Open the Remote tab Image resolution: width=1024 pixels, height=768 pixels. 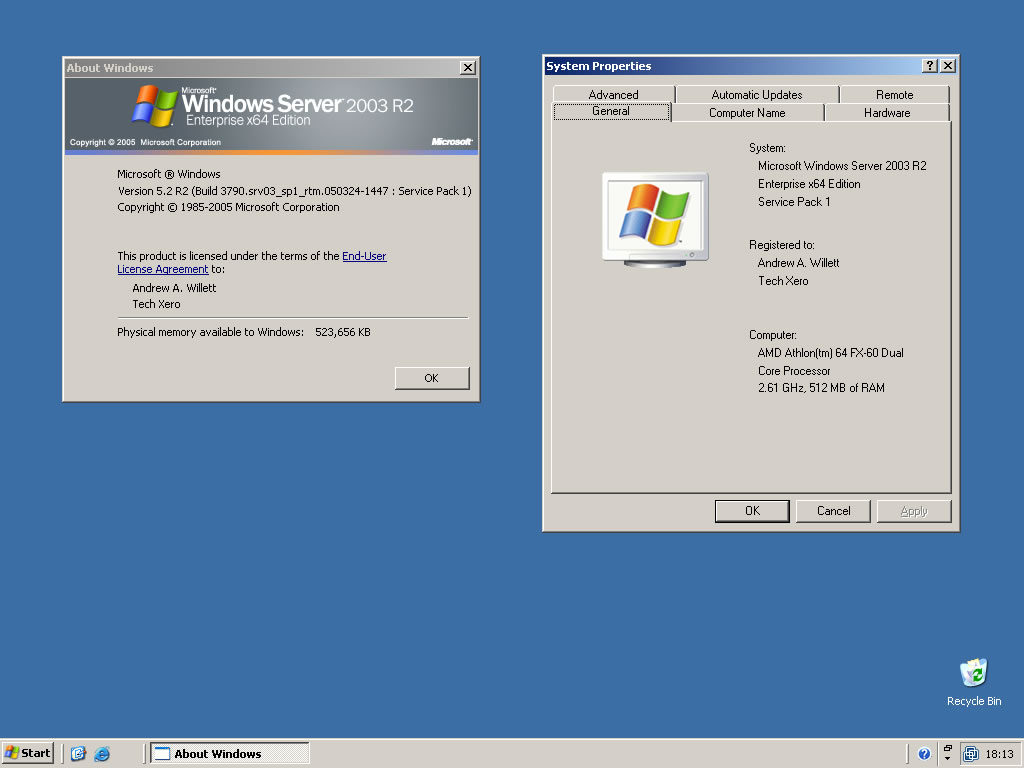[x=894, y=95]
